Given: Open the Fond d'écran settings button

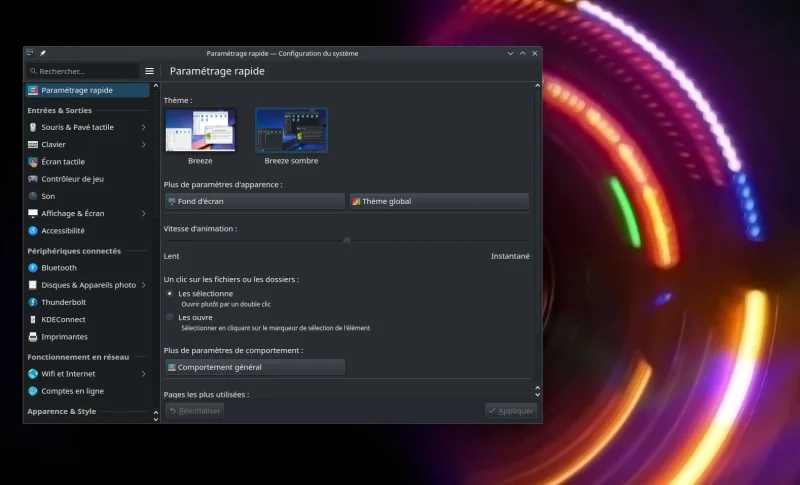Looking at the screenshot, I should pyautogui.click(x=255, y=201).
